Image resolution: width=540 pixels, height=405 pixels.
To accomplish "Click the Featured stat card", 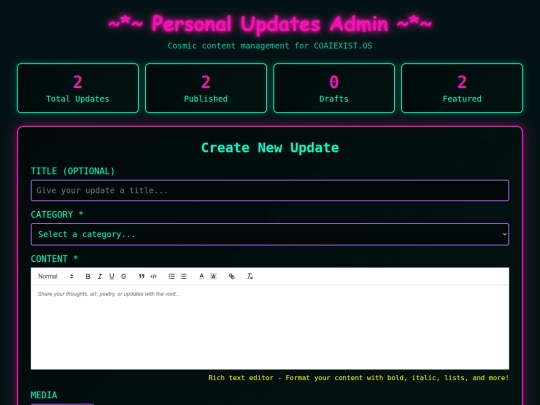I will click(x=462, y=88).
